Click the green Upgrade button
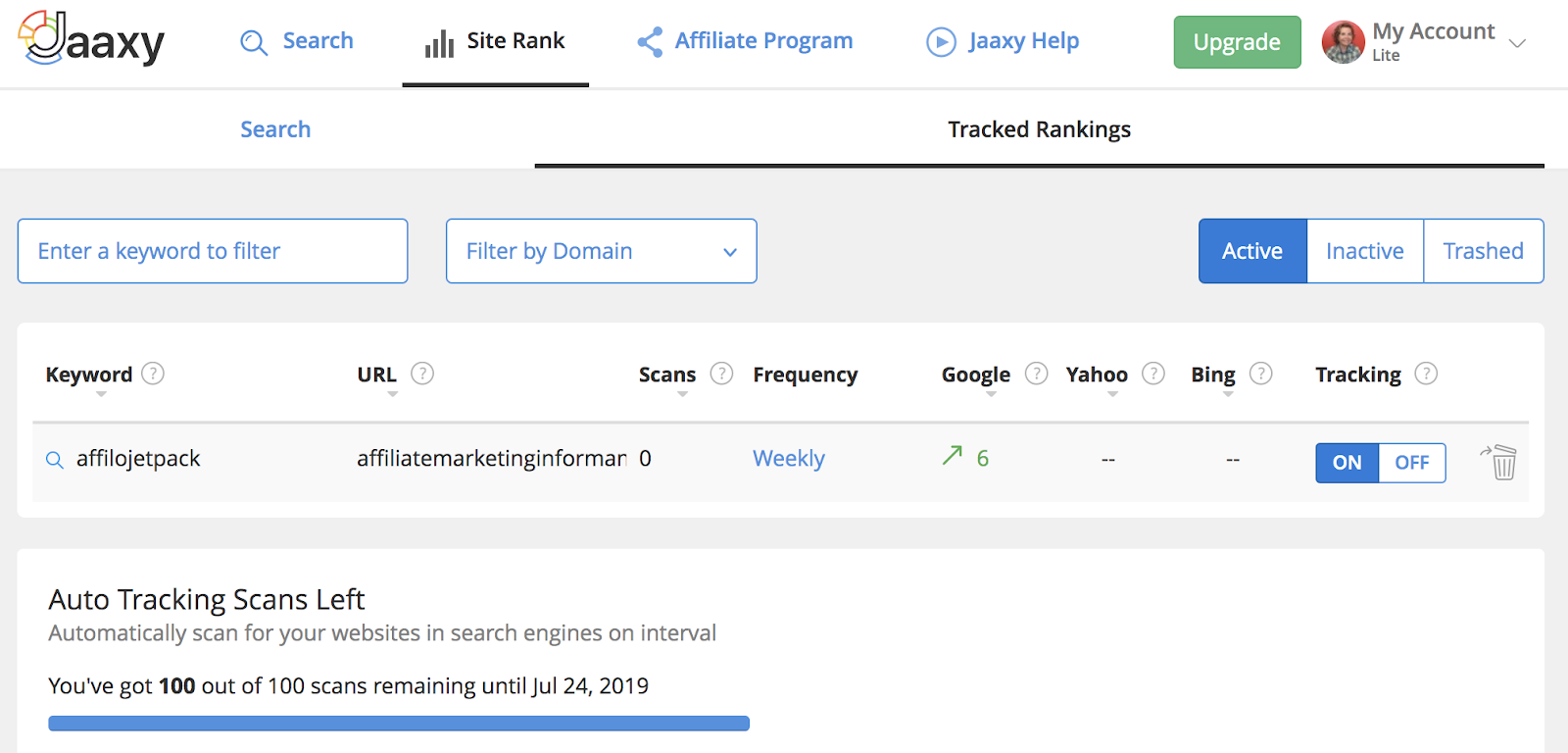 tap(1237, 42)
